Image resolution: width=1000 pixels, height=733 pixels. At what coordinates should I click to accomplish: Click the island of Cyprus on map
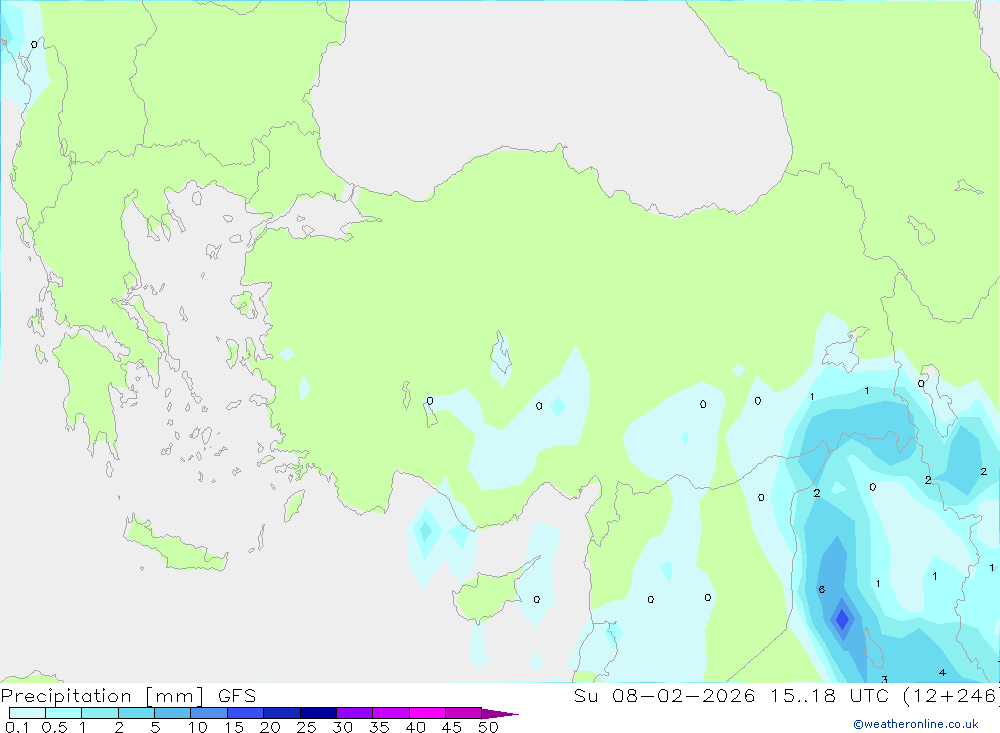488,595
